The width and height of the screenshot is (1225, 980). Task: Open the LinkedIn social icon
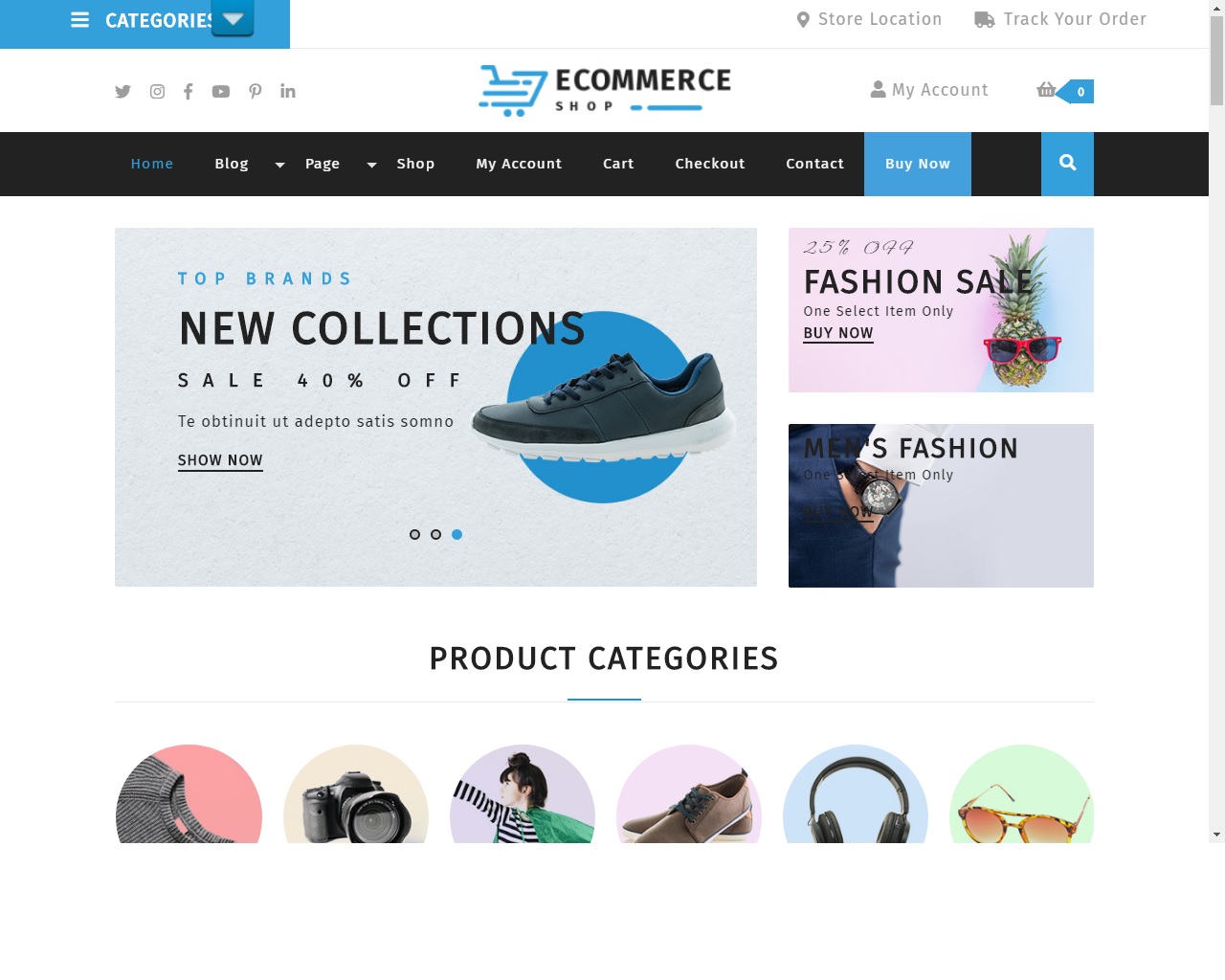(288, 91)
